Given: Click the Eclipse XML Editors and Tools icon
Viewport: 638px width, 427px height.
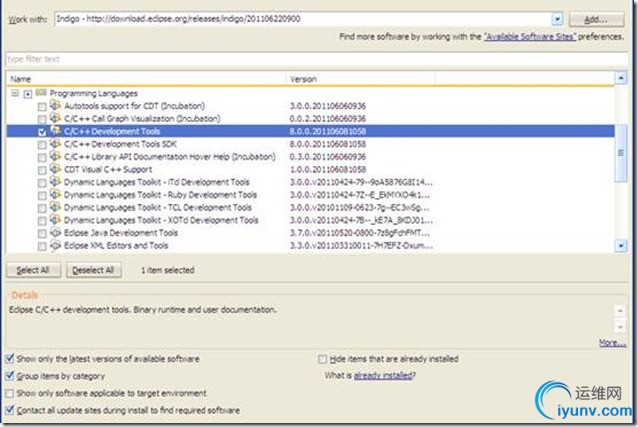Looking at the screenshot, I should point(55,245).
